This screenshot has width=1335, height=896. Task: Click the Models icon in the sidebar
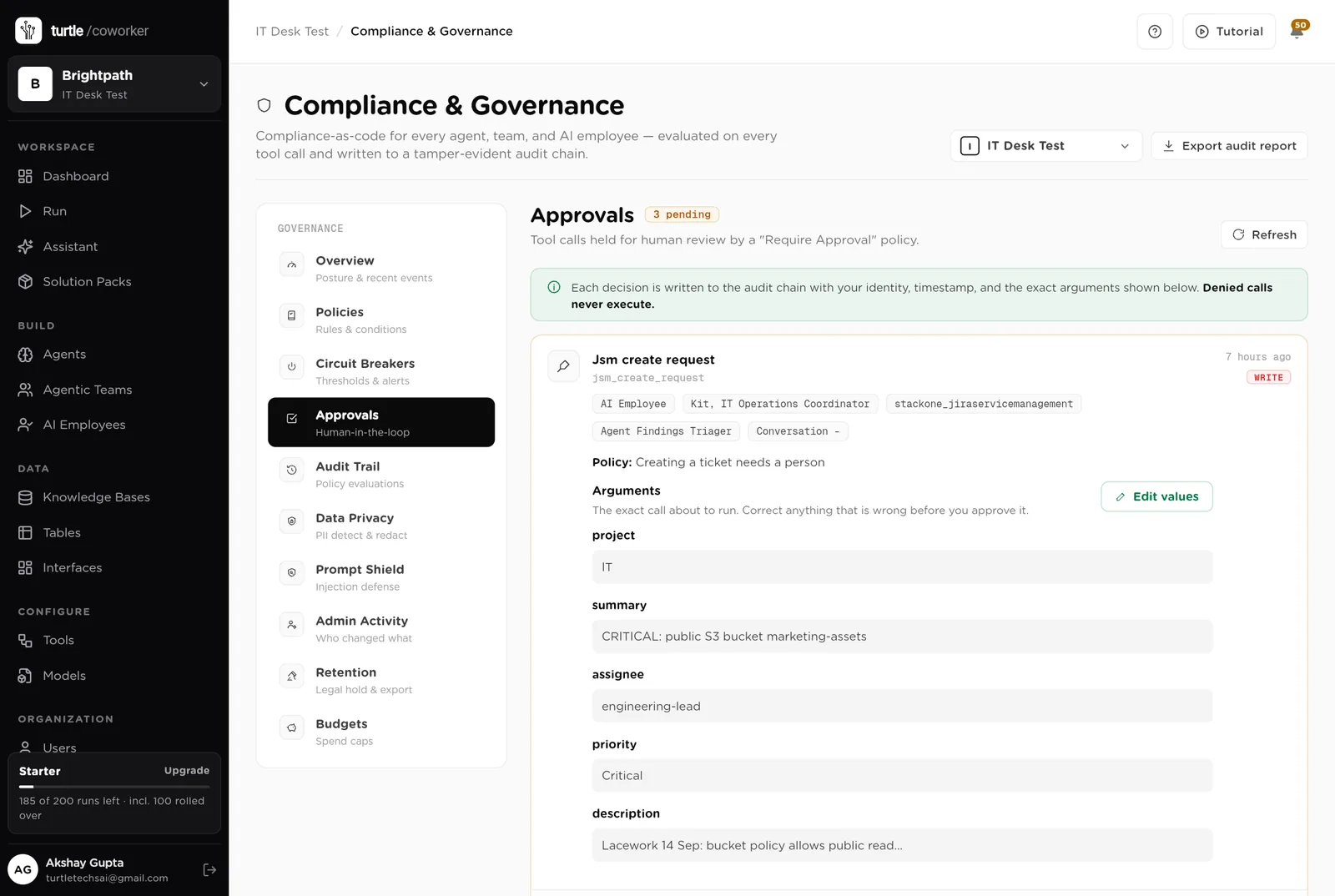click(25, 676)
